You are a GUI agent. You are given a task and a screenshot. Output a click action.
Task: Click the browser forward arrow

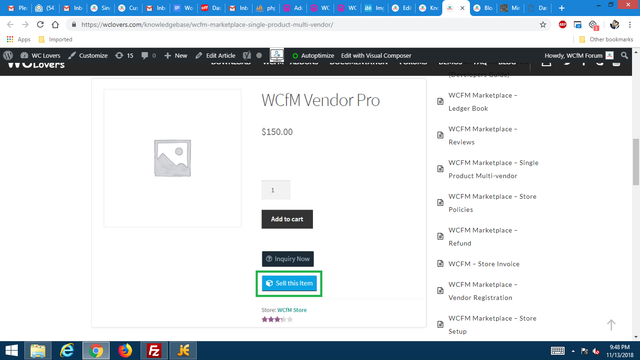click(x=25, y=24)
